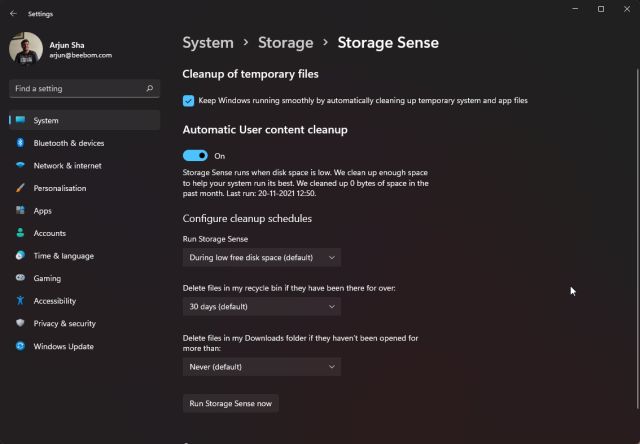Go to System in the breadcrumb
The height and width of the screenshot is (444, 640).
click(207, 43)
